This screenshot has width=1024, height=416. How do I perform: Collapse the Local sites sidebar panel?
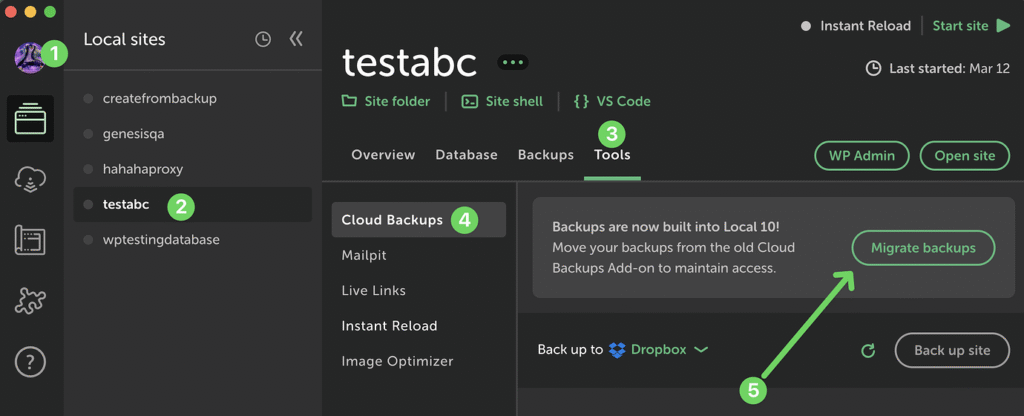pos(296,40)
